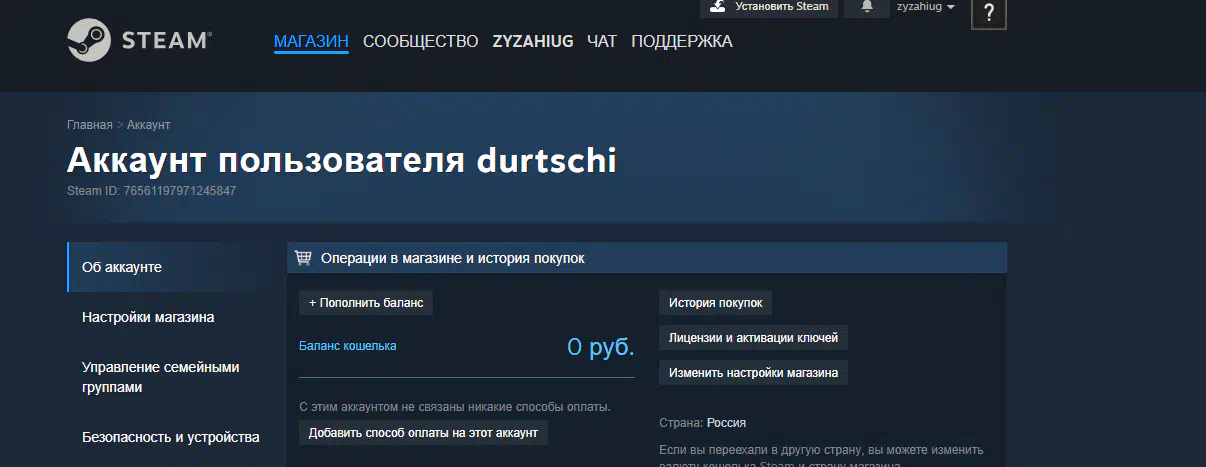Screen dimensions: 1206x467
Task: Go to ЧАТ
Action: [x=602, y=41]
